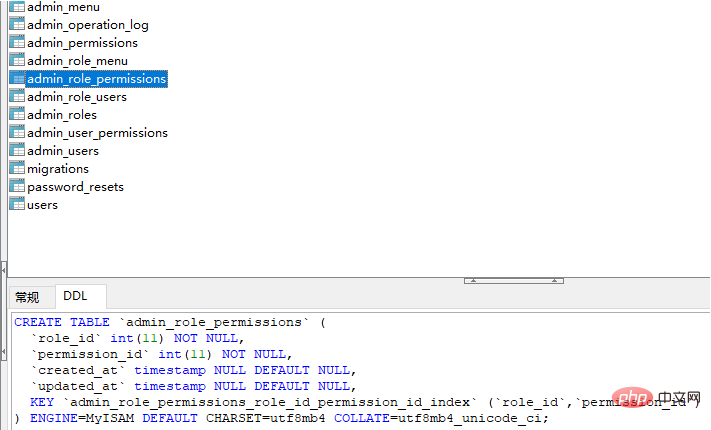Click the admin_role_menu table icon
711x430 pixels.
click(x=17, y=61)
